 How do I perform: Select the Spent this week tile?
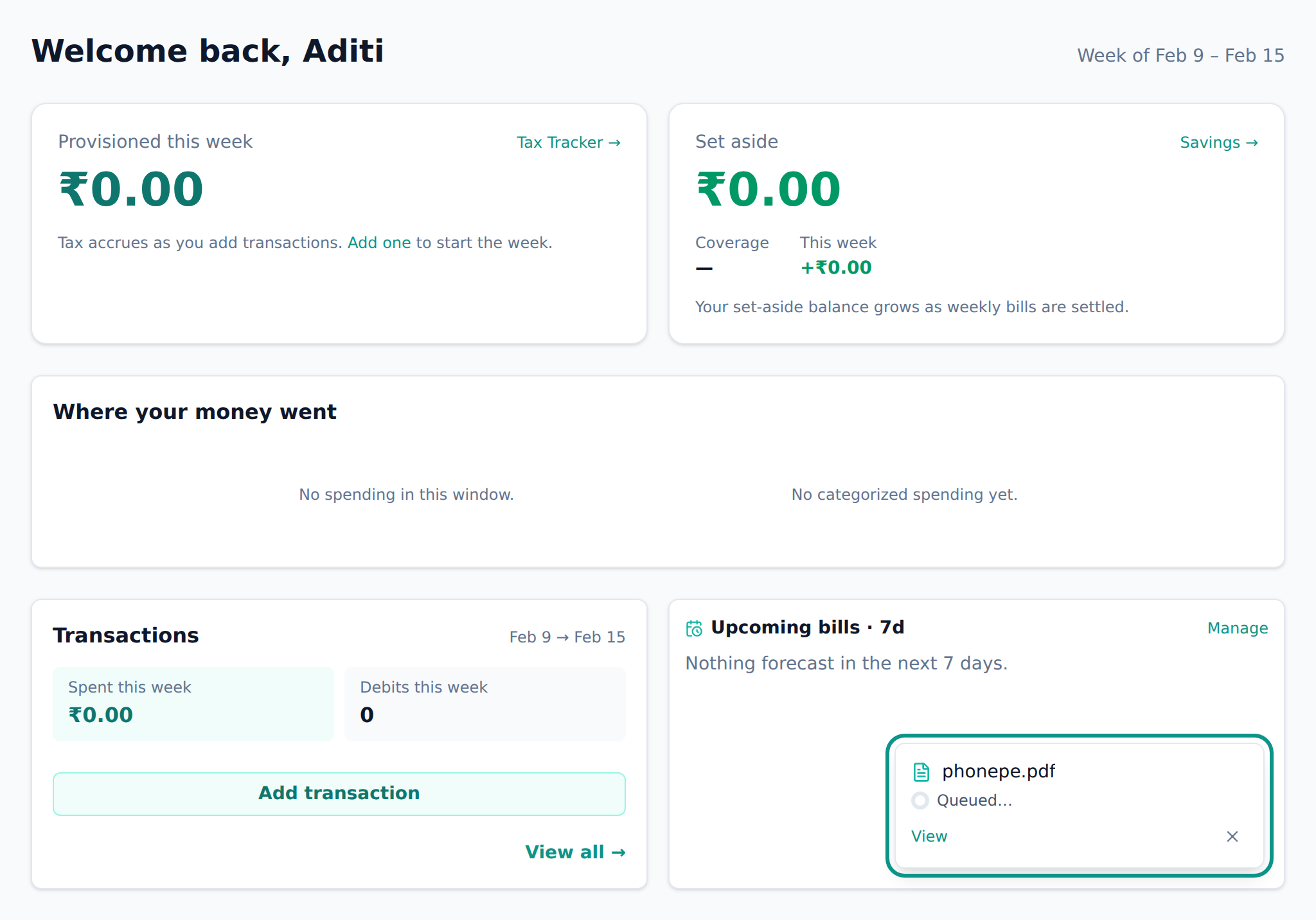pyautogui.click(x=193, y=703)
